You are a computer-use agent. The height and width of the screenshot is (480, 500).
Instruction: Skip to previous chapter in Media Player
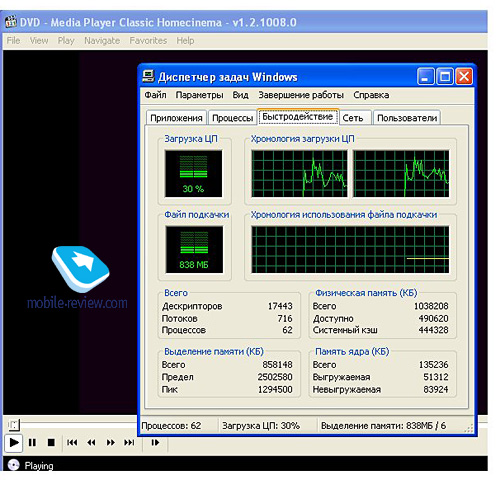[72, 443]
